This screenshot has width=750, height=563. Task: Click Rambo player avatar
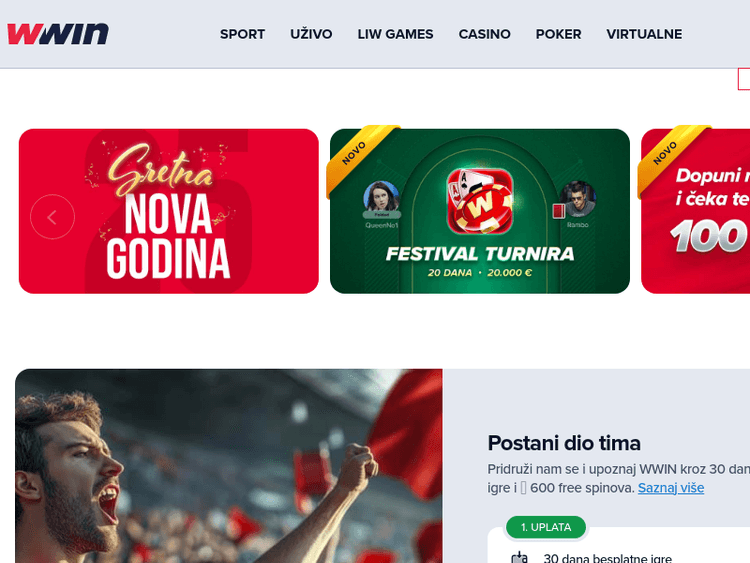577,199
